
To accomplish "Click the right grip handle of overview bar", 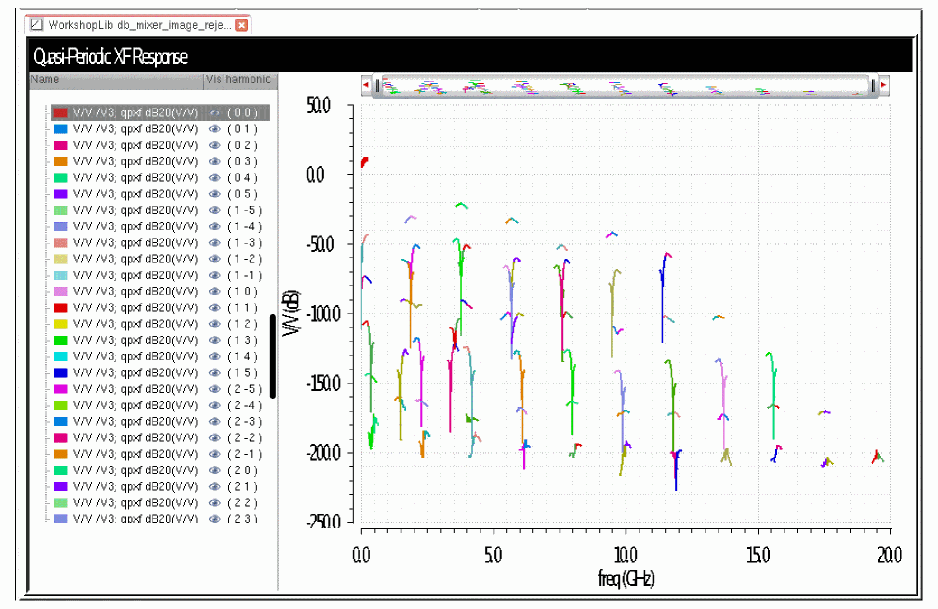I will [x=873, y=86].
